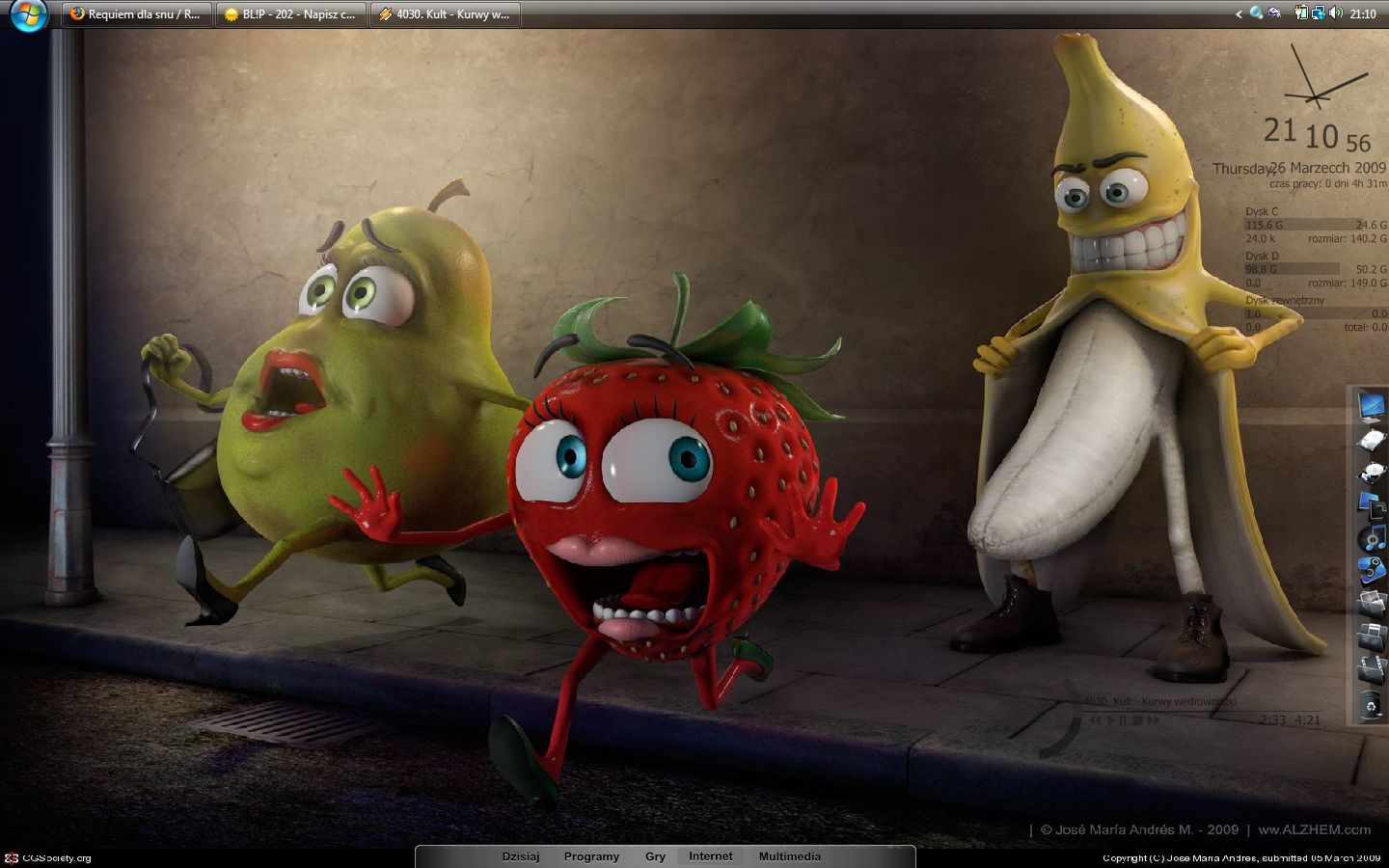The height and width of the screenshot is (868, 1389).
Task: Stop playback in the music widget
Action: (x=1137, y=720)
